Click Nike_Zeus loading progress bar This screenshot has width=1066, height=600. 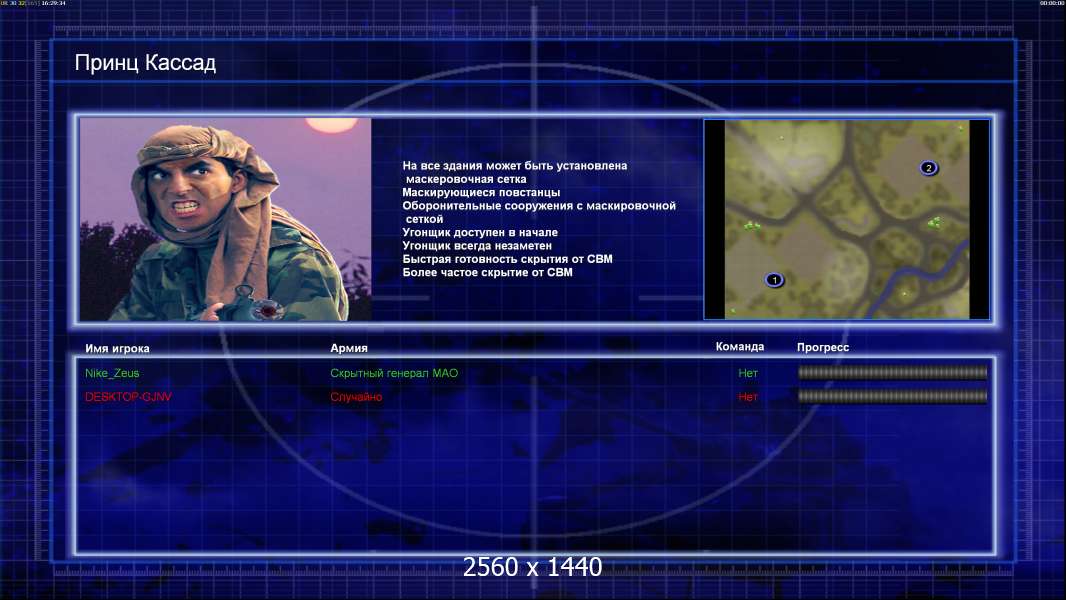(892, 372)
